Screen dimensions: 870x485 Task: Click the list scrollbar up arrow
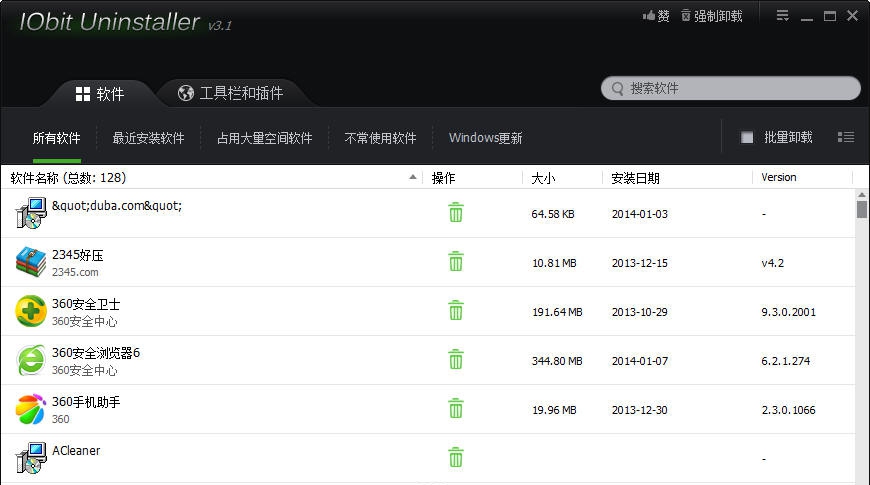861,195
